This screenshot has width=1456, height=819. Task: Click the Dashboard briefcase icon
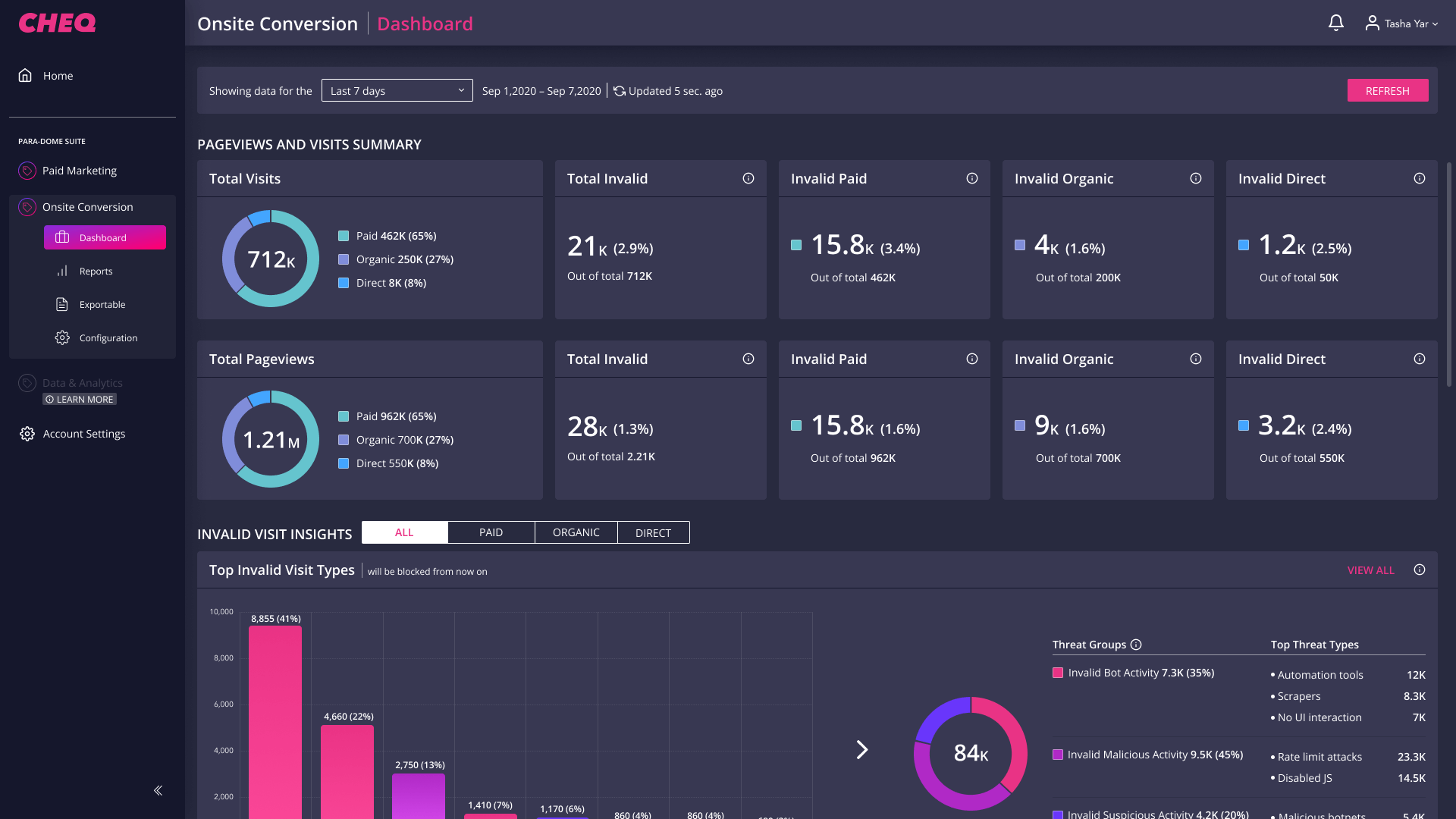pyautogui.click(x=62, y=237)
